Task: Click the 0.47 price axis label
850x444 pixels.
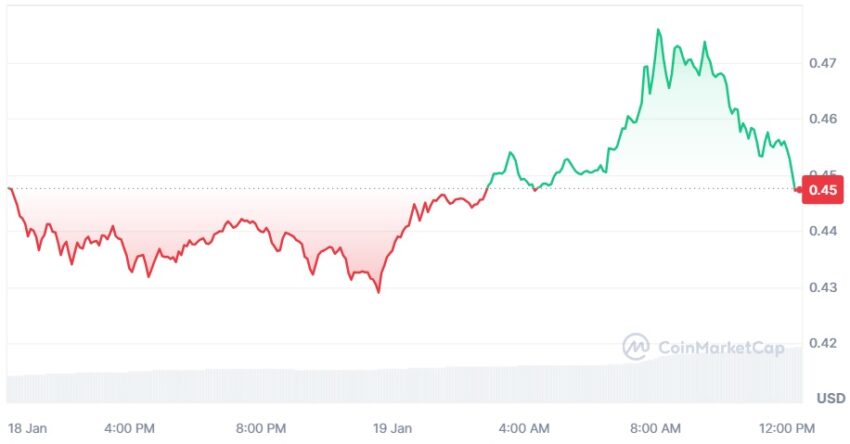Action: [x=823, y=63]
